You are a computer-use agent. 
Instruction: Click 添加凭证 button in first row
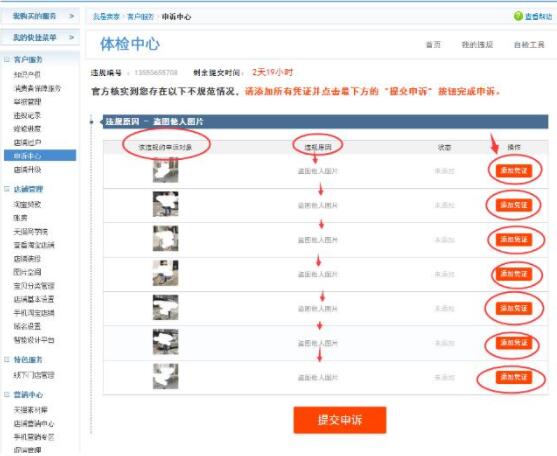(514, 171)
